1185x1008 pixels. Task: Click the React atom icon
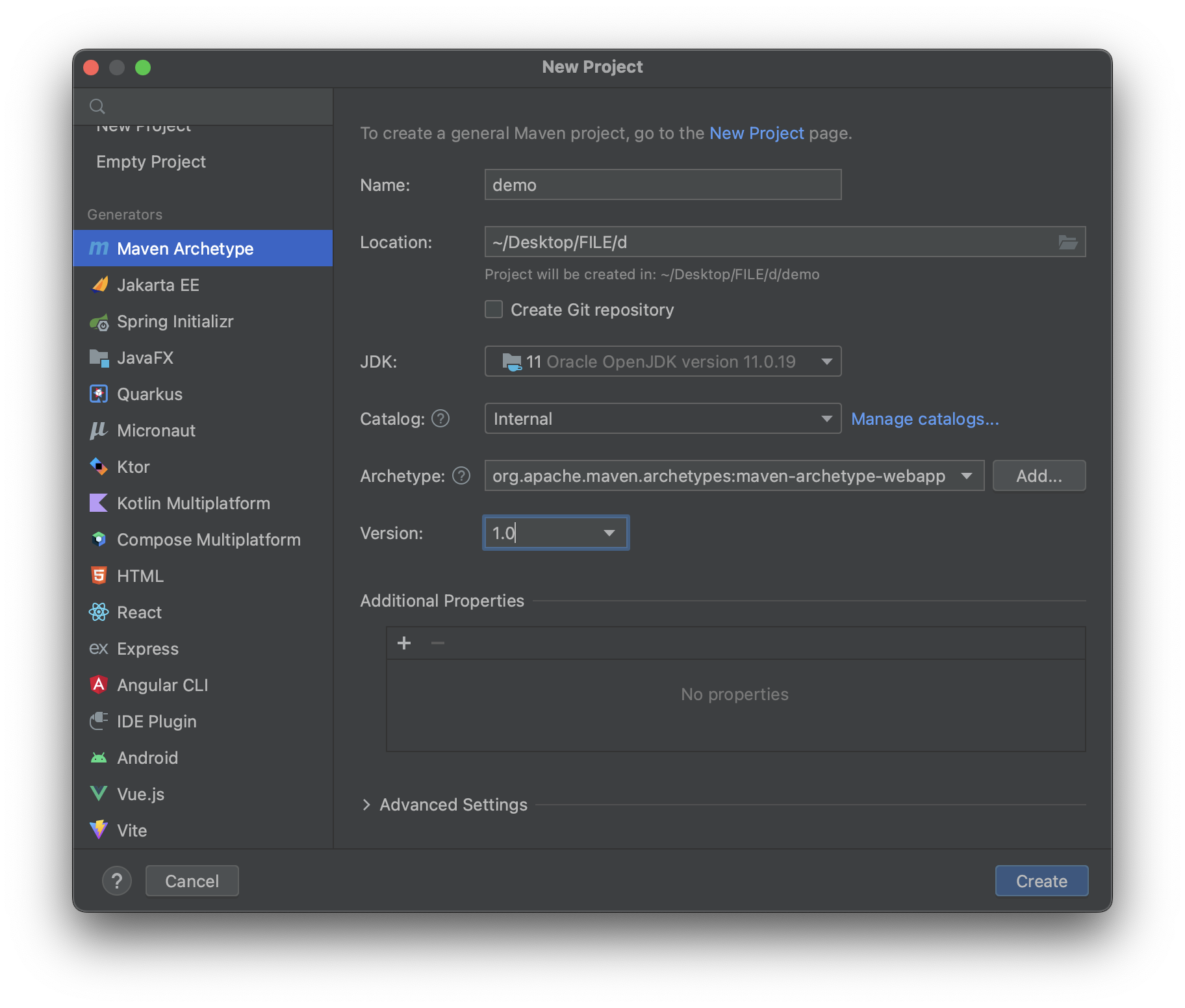tap(99, 612)
